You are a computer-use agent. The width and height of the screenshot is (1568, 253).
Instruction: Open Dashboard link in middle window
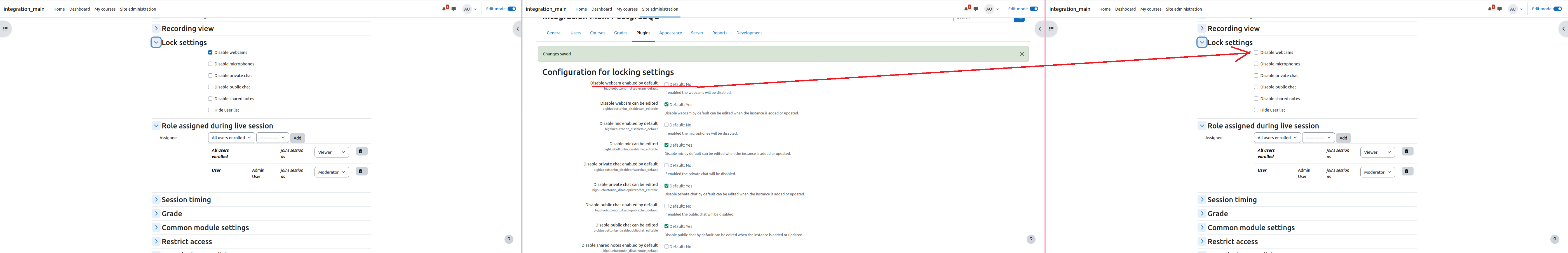coord(601,9)
